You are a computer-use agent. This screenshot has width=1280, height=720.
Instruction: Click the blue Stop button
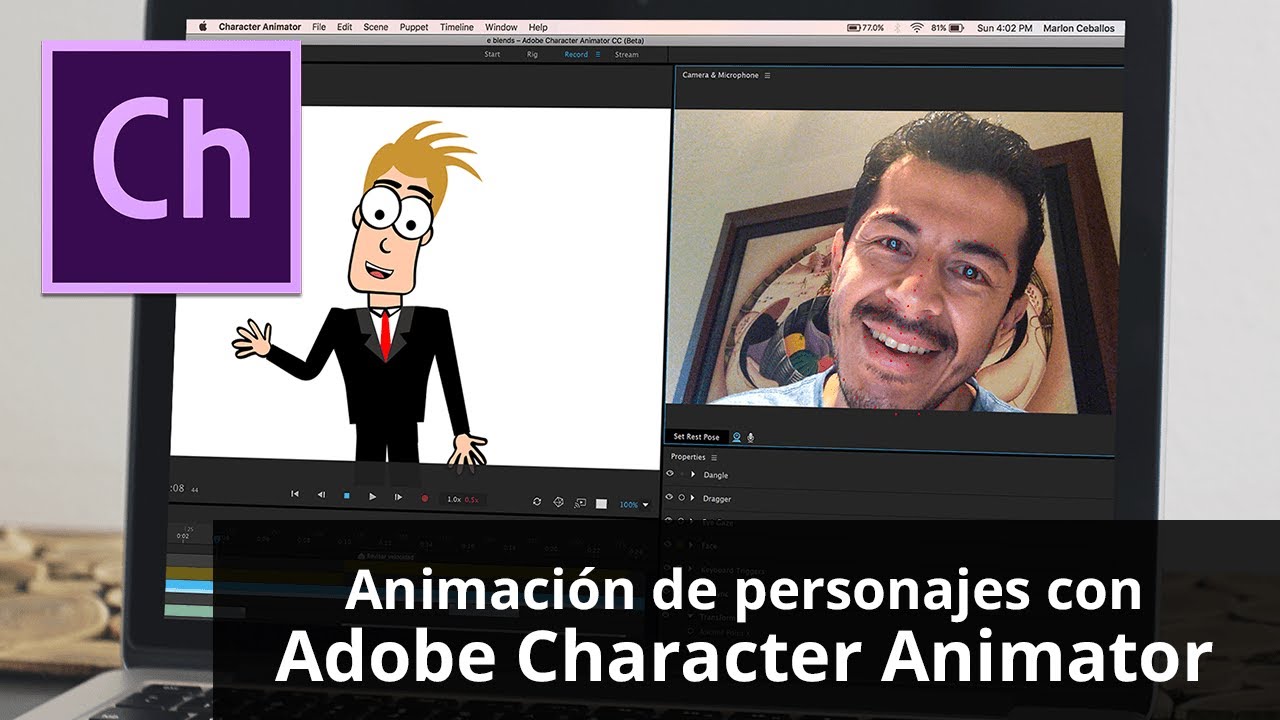347,496
